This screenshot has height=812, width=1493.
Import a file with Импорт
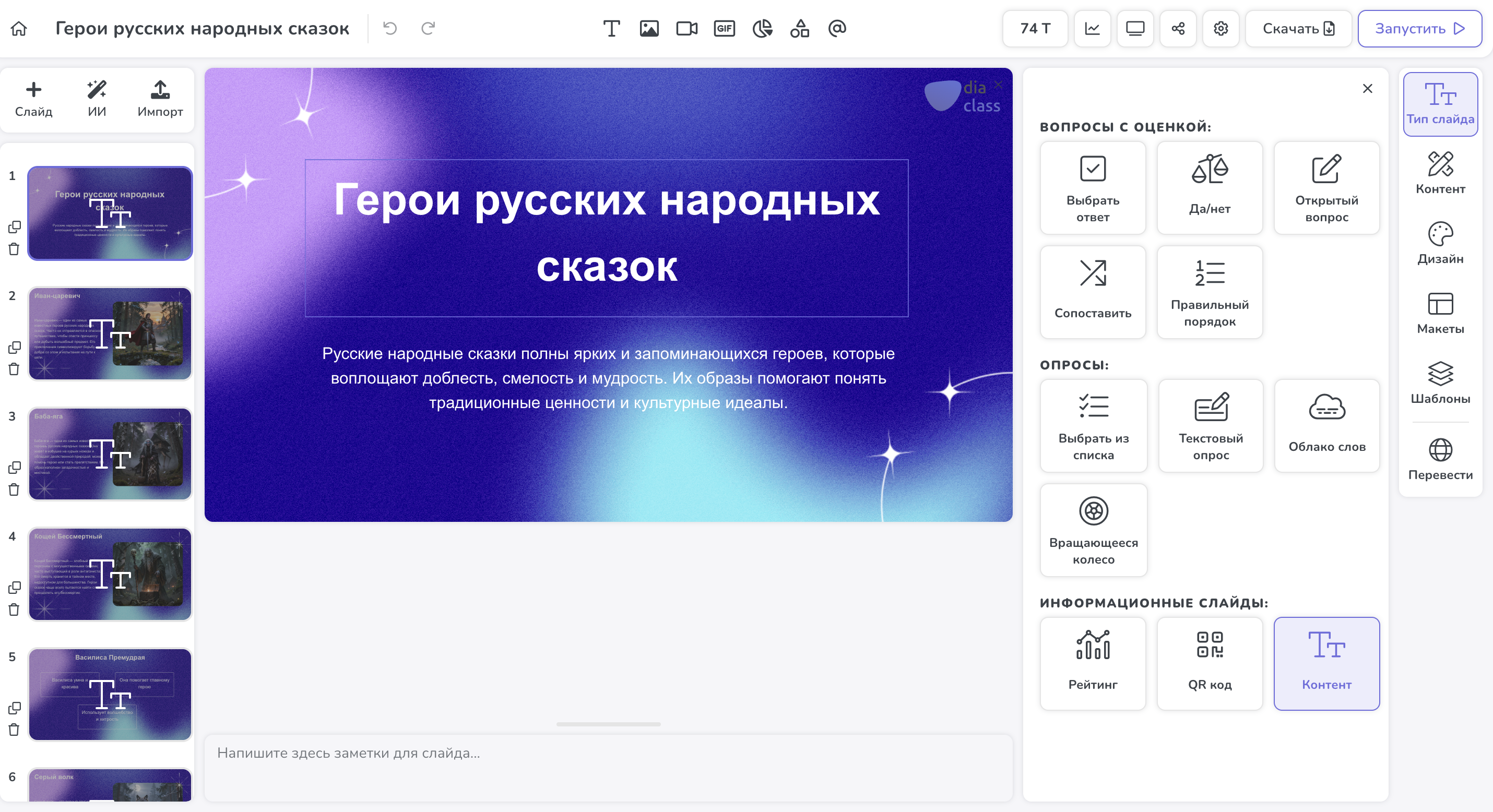point(160,99)
